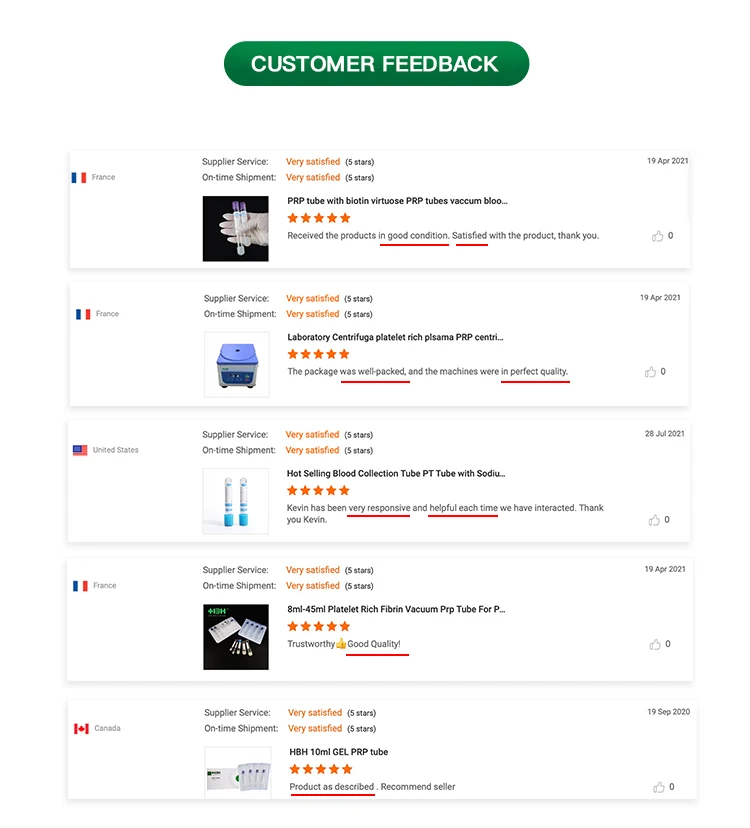750x828 pixels.
Task: Thumbs-up the Platelet Rich Fibrin review
Action: [x=656, y=644]
